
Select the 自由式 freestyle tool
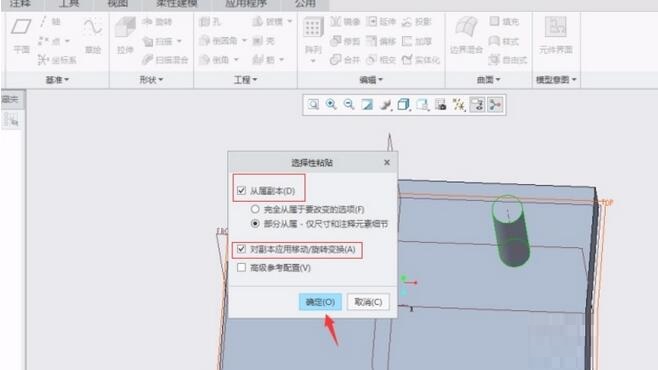[508, 60]
